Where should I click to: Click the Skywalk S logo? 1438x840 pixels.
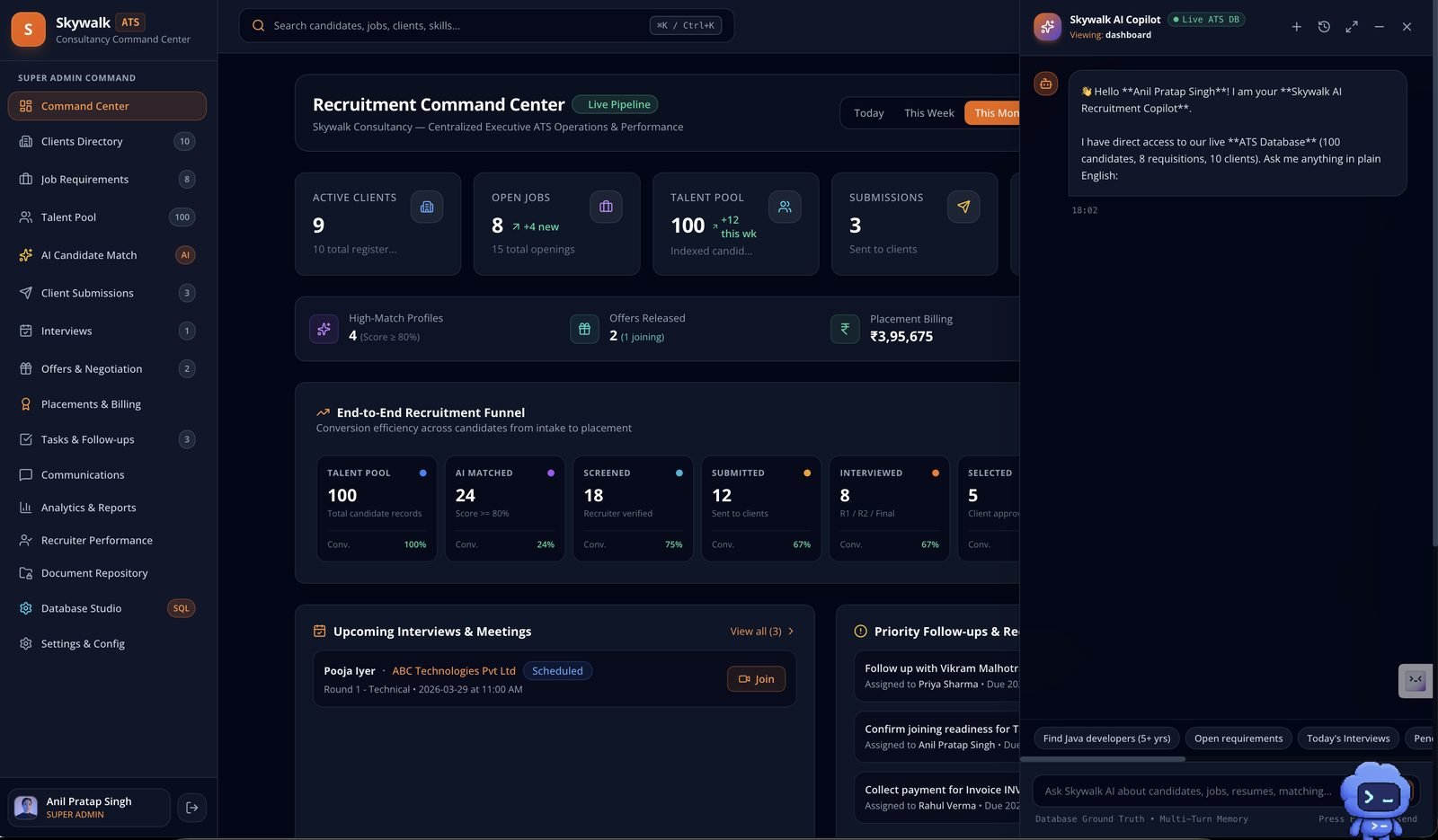pos(28,30)
